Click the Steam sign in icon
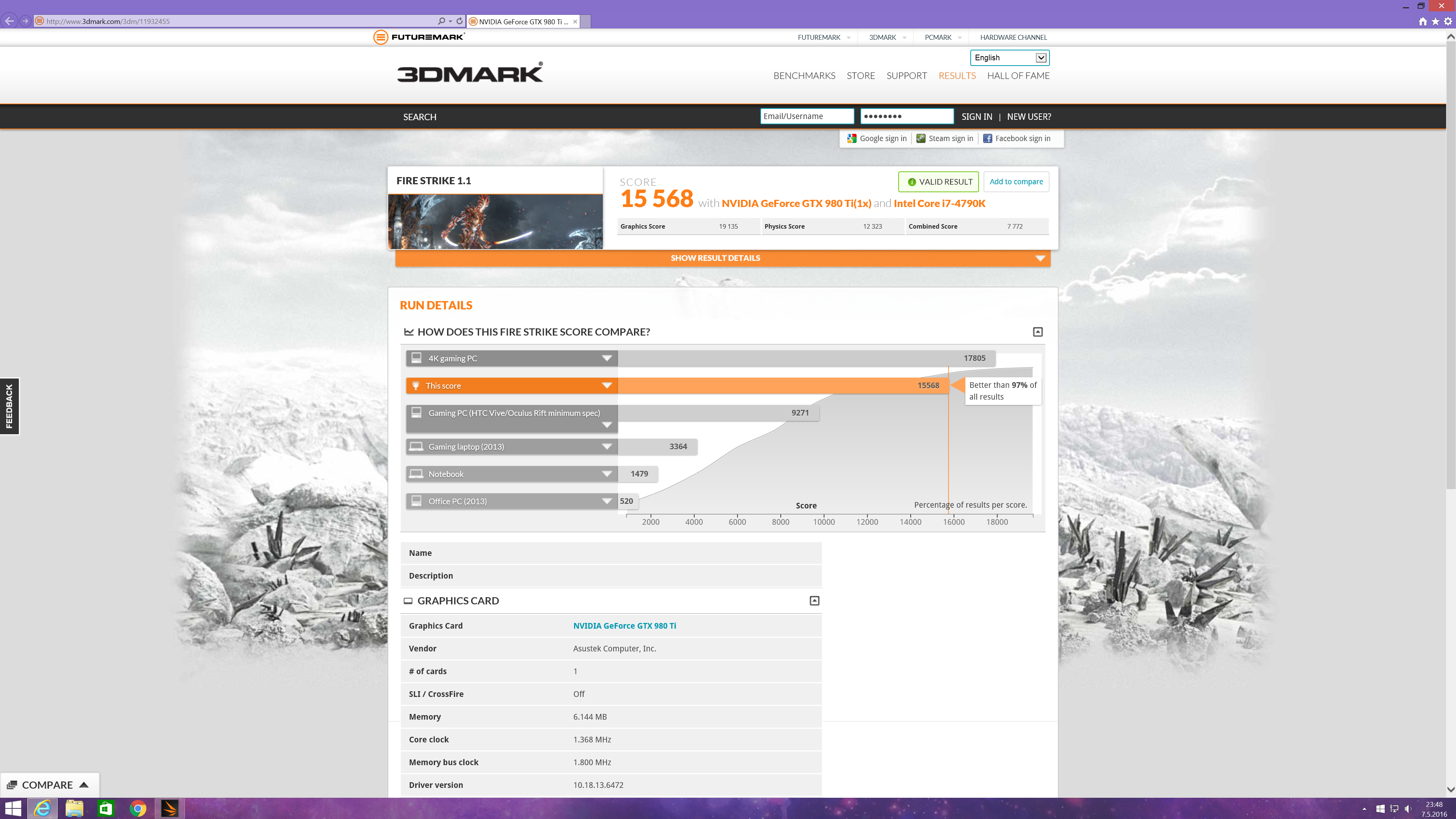1456x819 pixels. (921, 138)
